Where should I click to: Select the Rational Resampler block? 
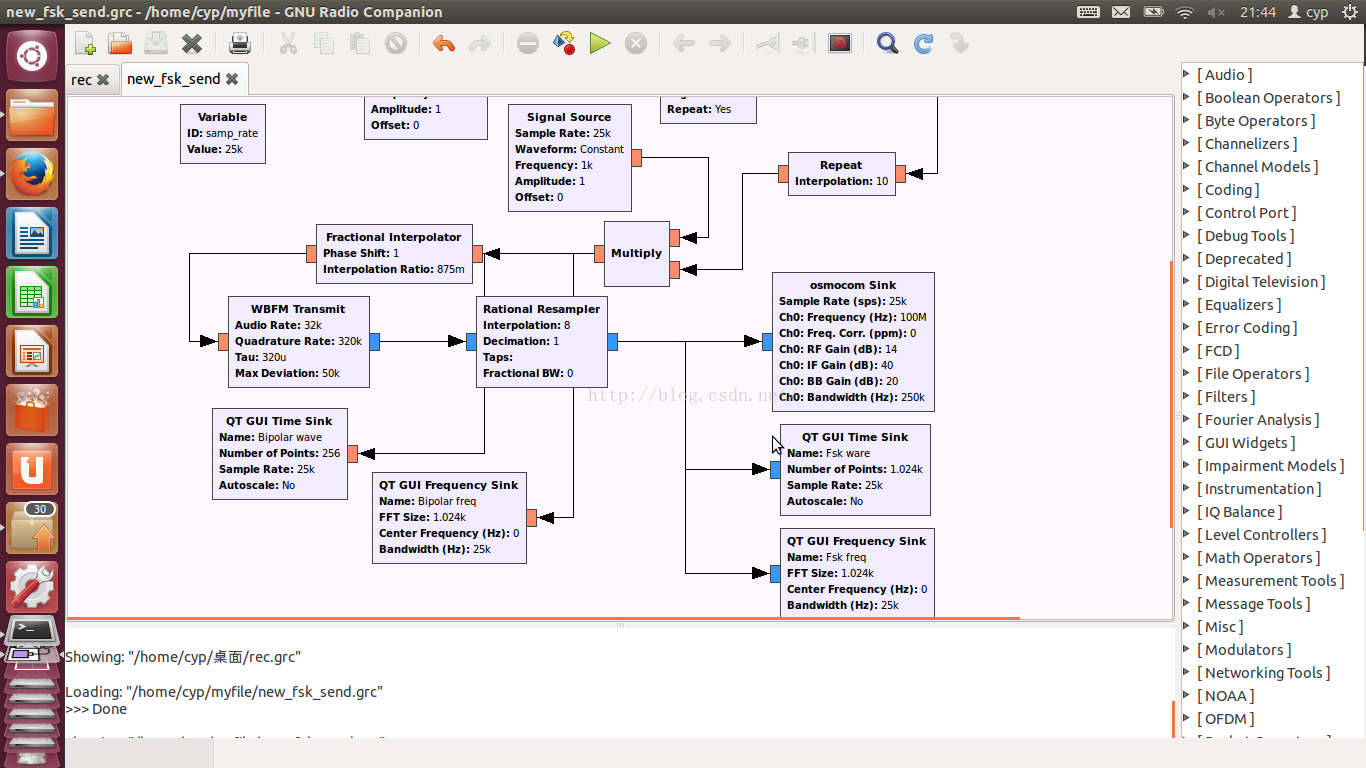[542, 341]
